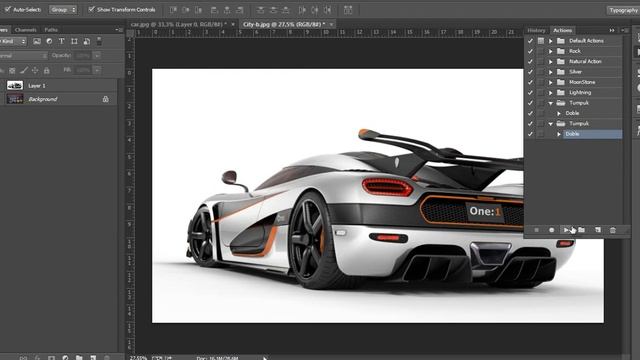Open the Fill slider arrow

pyautogui.click(x=97, y=70)
